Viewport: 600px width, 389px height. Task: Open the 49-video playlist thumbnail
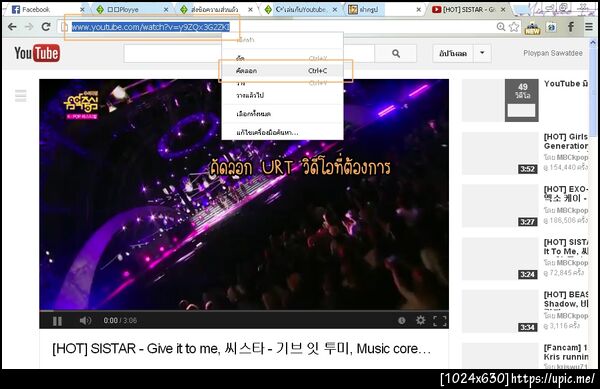click(500, 100)
